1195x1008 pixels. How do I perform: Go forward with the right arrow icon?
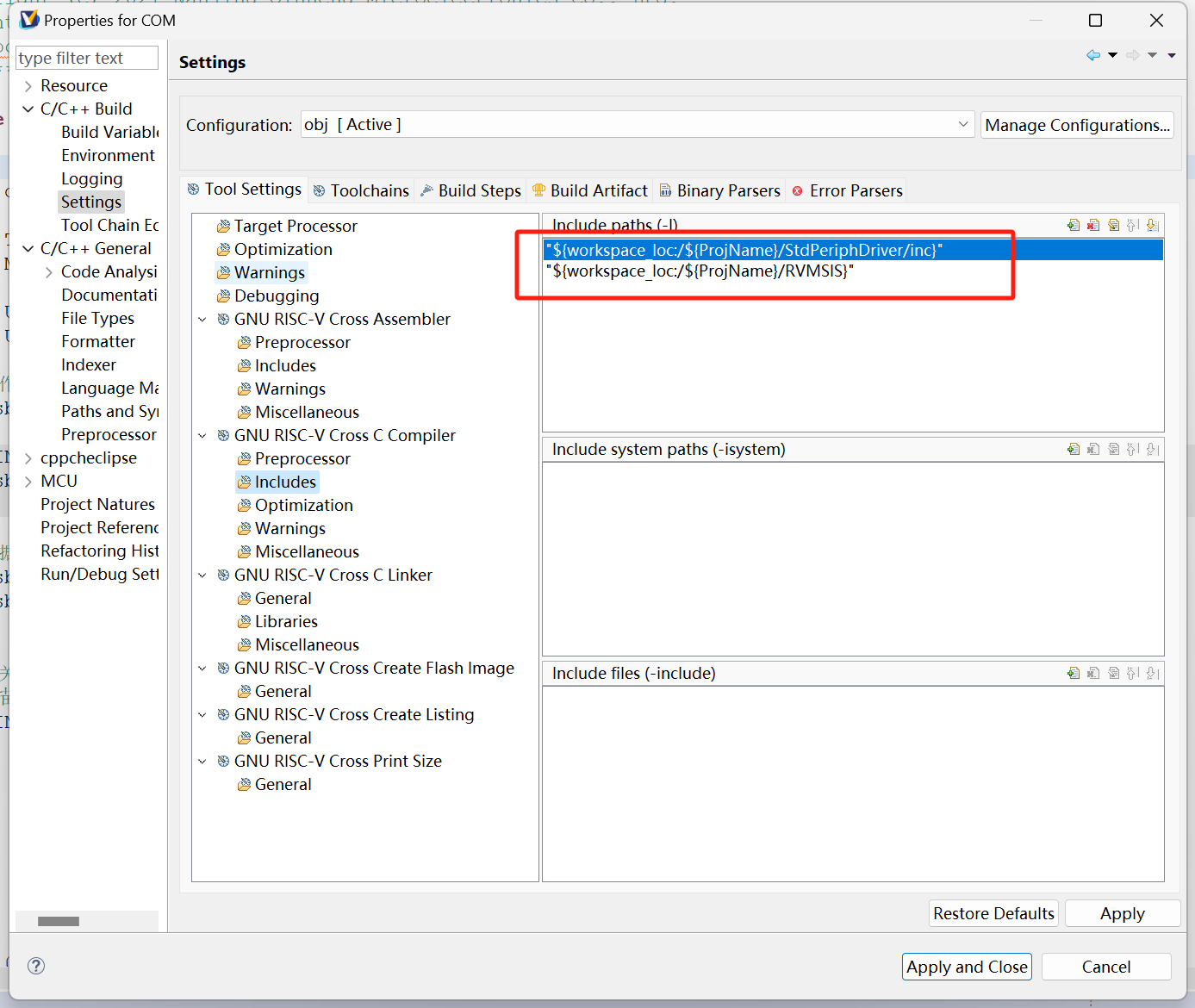tap(1133, 55)
